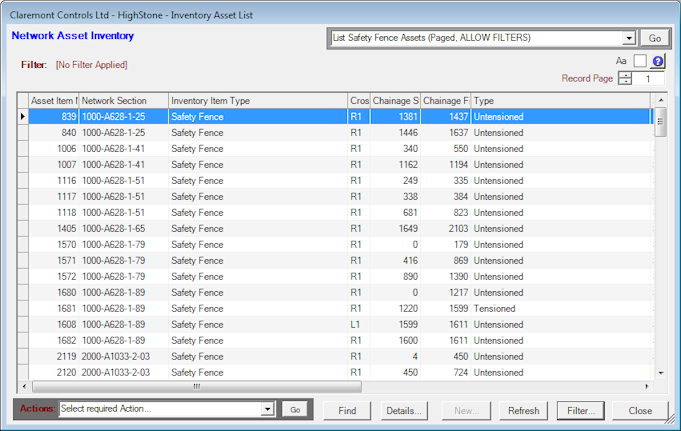The image size is (681, 431).
Task: Click the L1 cross section cell in row 1608
Action: coord(359,325)
